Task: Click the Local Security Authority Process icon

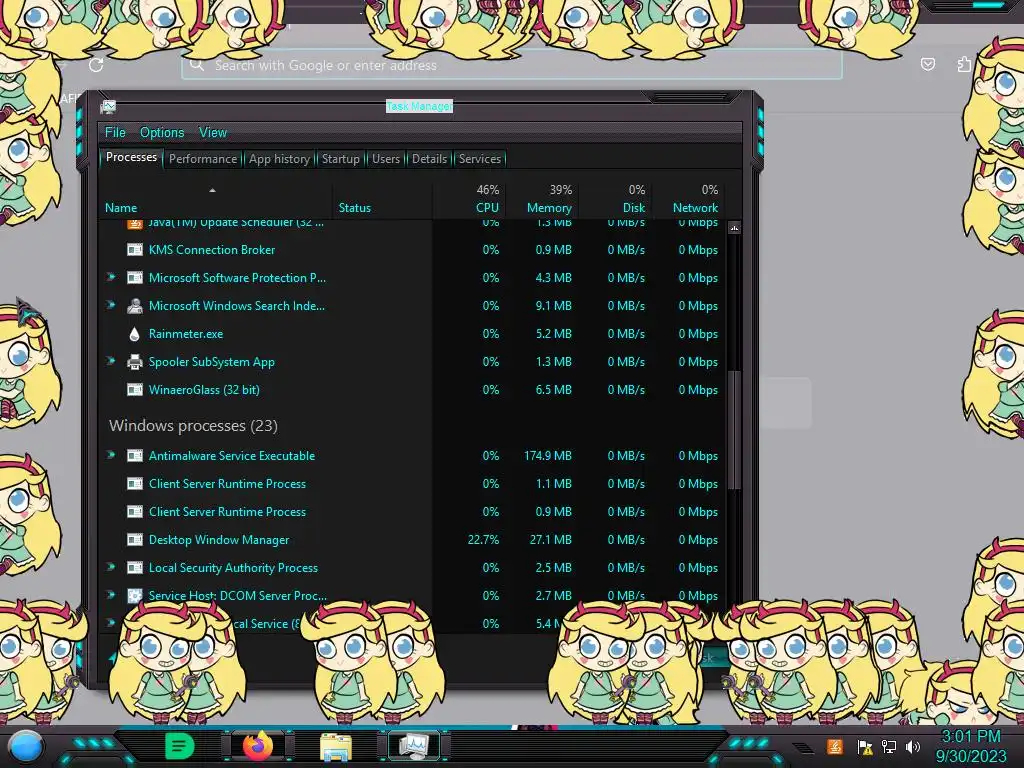Action: tap(135, 568)
